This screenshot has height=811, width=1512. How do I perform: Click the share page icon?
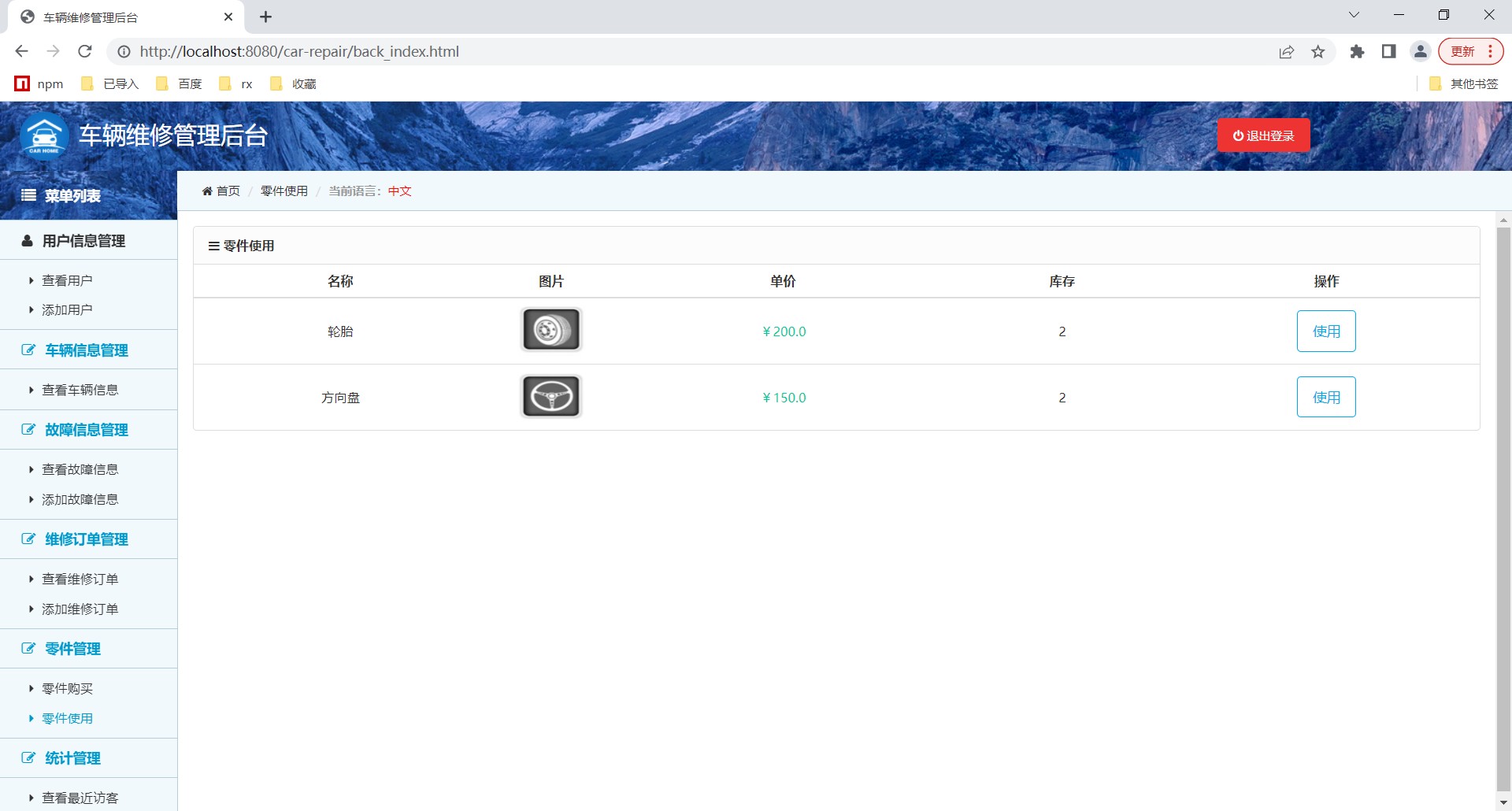coord(1286,52)
